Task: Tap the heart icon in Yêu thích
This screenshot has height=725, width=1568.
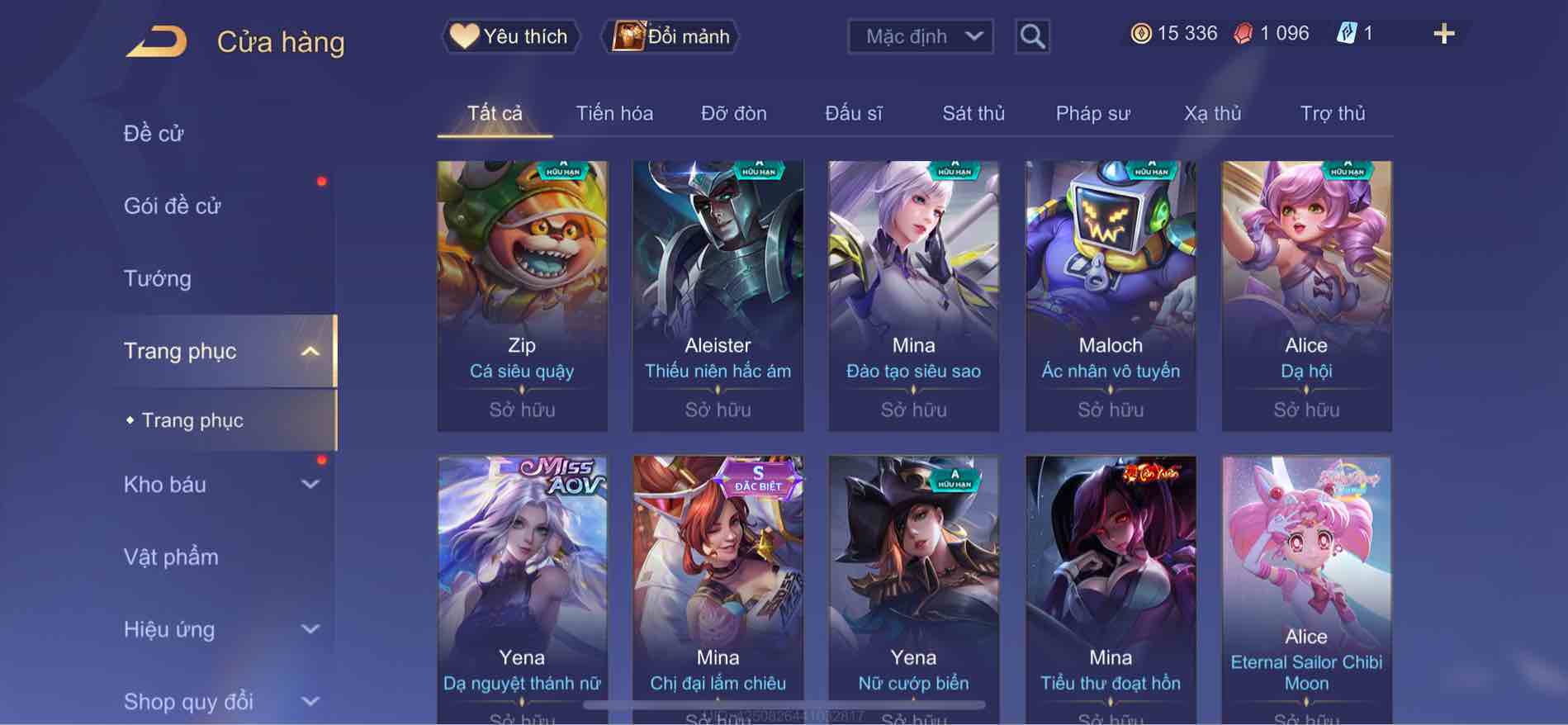Action: pyautogui.click(x=464, y=36)
